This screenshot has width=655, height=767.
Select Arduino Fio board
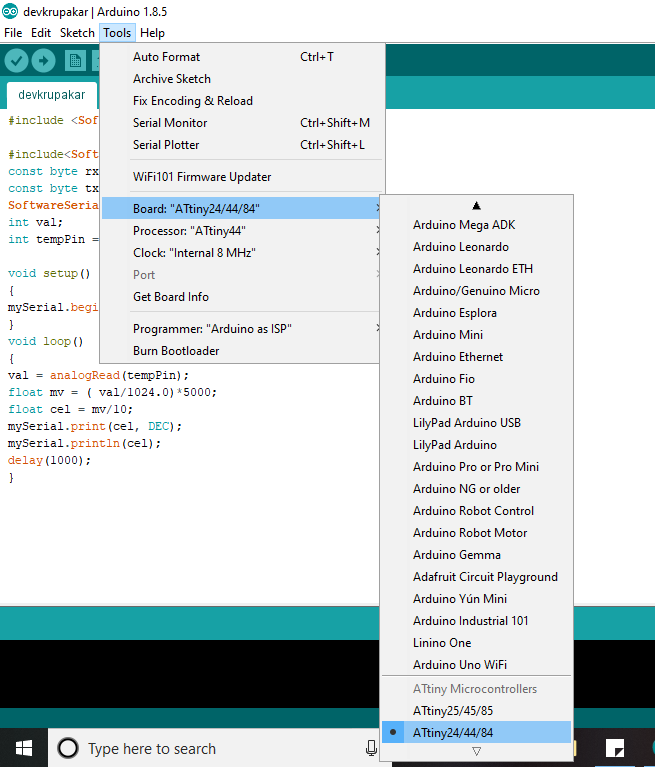tap(476, 379)
